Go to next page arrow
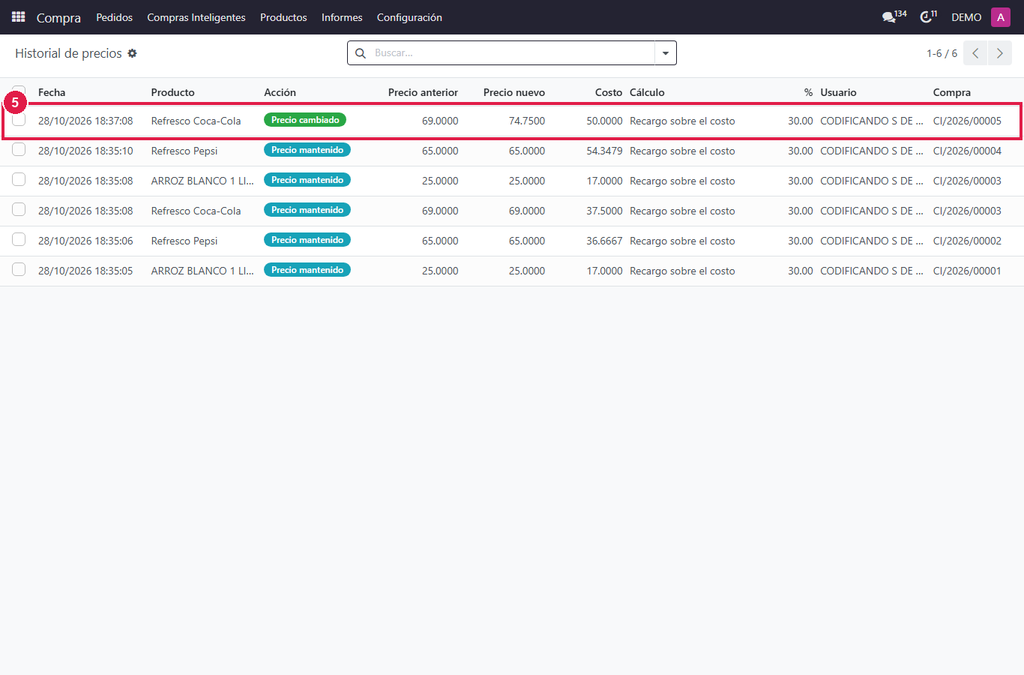Viewport: 1024px width, 675px height. [x=1000, y=54]
